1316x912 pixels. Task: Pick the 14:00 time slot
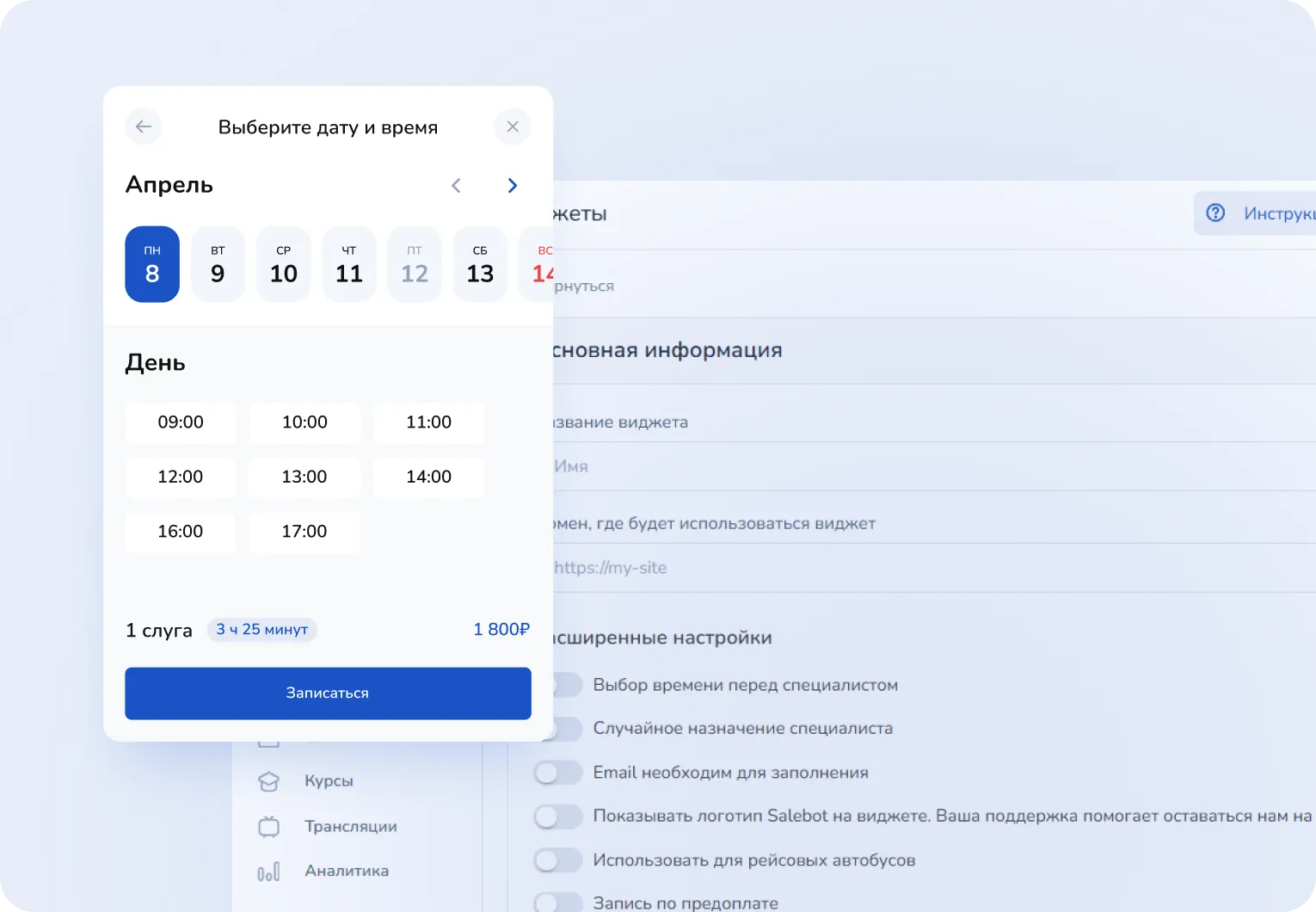(428, 477)
